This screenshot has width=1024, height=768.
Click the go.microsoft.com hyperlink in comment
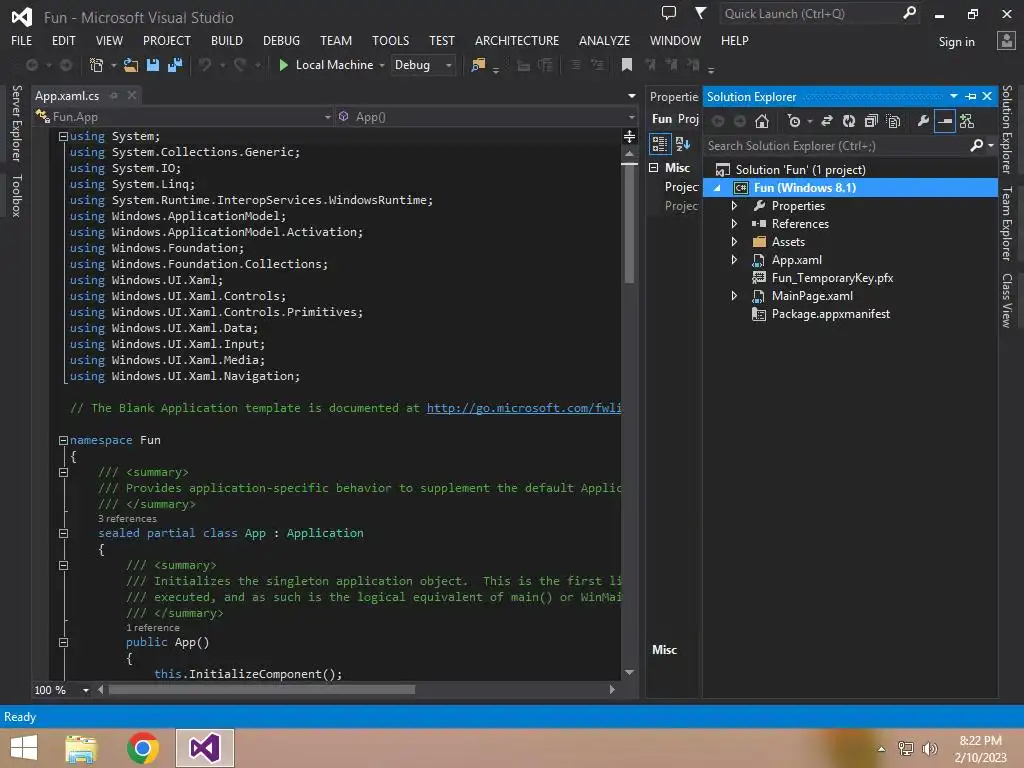point(524,408)
